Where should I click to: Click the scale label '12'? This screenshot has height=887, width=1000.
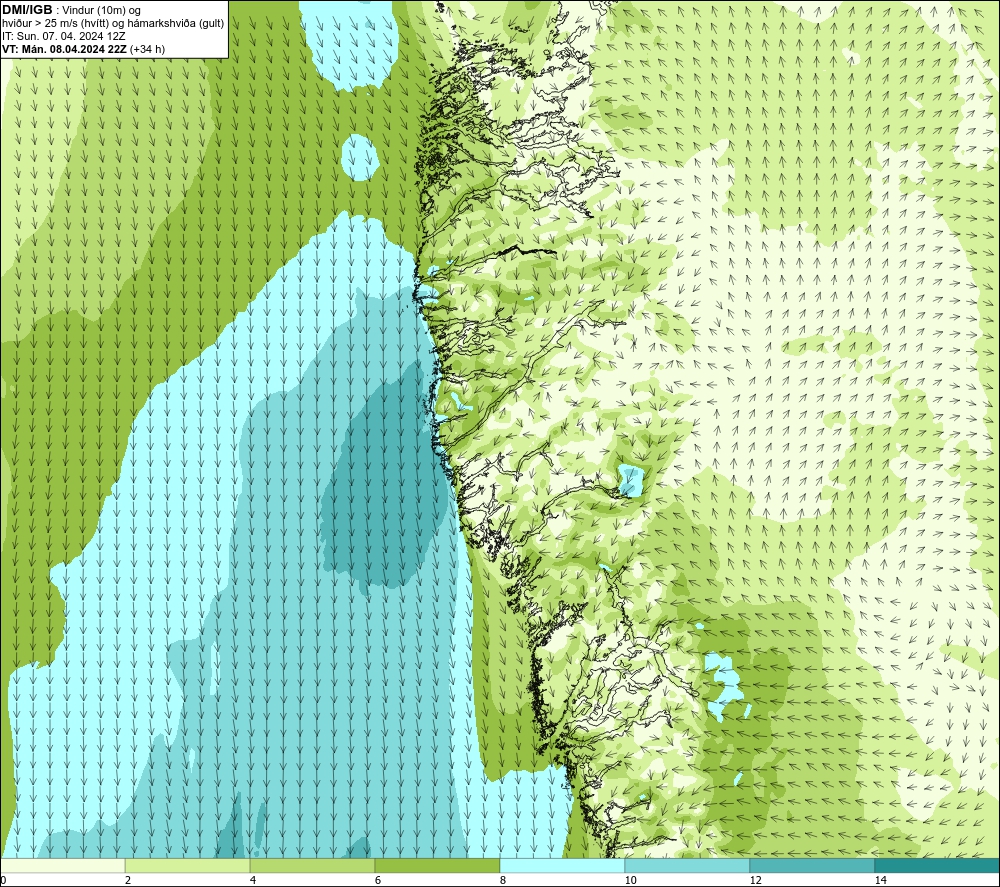click(755, 880)
